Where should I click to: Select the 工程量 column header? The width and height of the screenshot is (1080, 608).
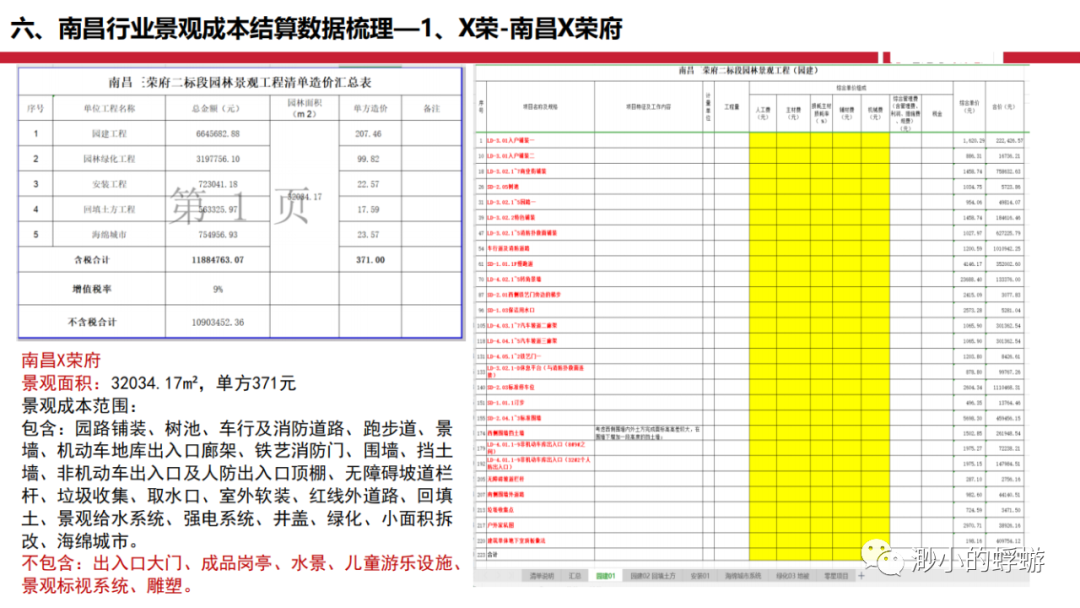731,107
